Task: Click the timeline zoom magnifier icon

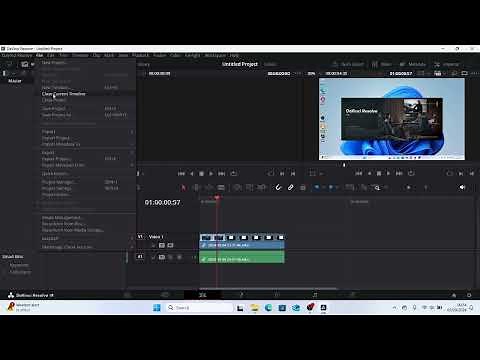Action: point(377,188)
